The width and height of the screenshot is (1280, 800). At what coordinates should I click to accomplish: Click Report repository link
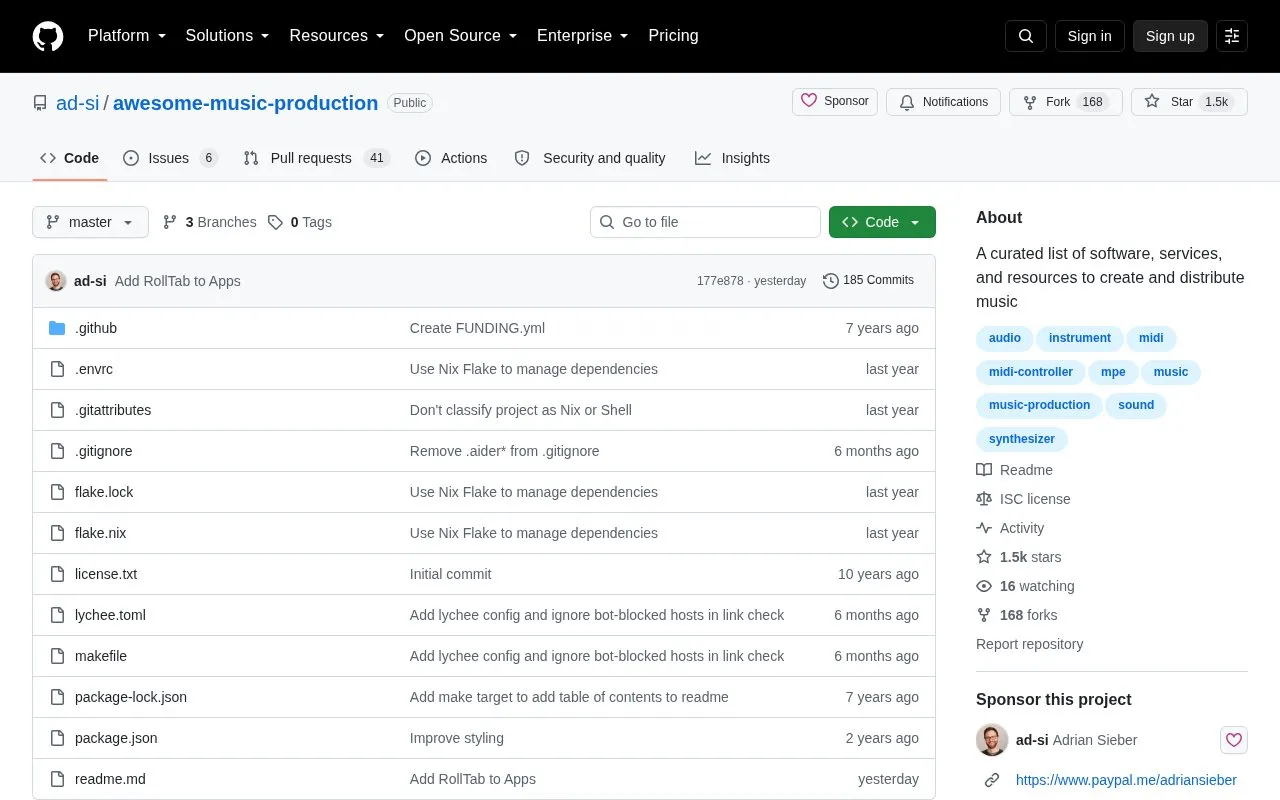pyautogui.click(x=1029, y=644)
